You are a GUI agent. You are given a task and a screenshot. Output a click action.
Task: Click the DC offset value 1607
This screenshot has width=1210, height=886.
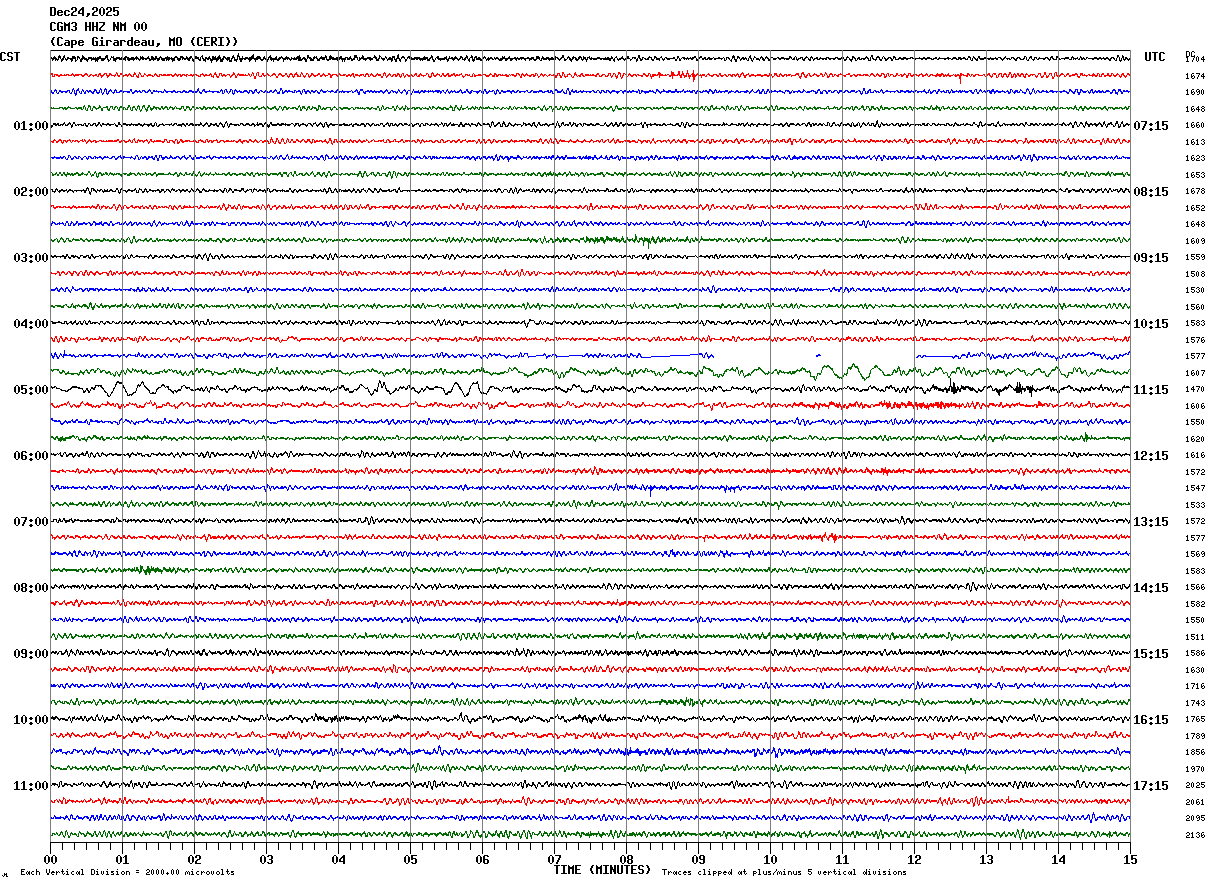click(1195, 373)
